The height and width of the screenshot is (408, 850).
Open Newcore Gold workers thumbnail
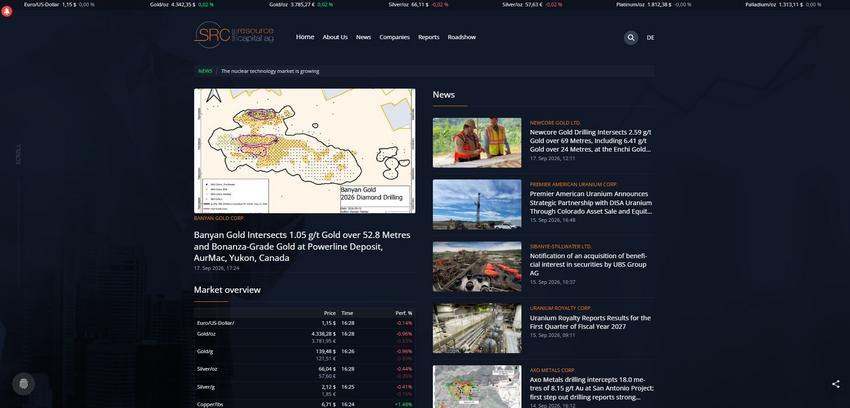pos(476,143)
